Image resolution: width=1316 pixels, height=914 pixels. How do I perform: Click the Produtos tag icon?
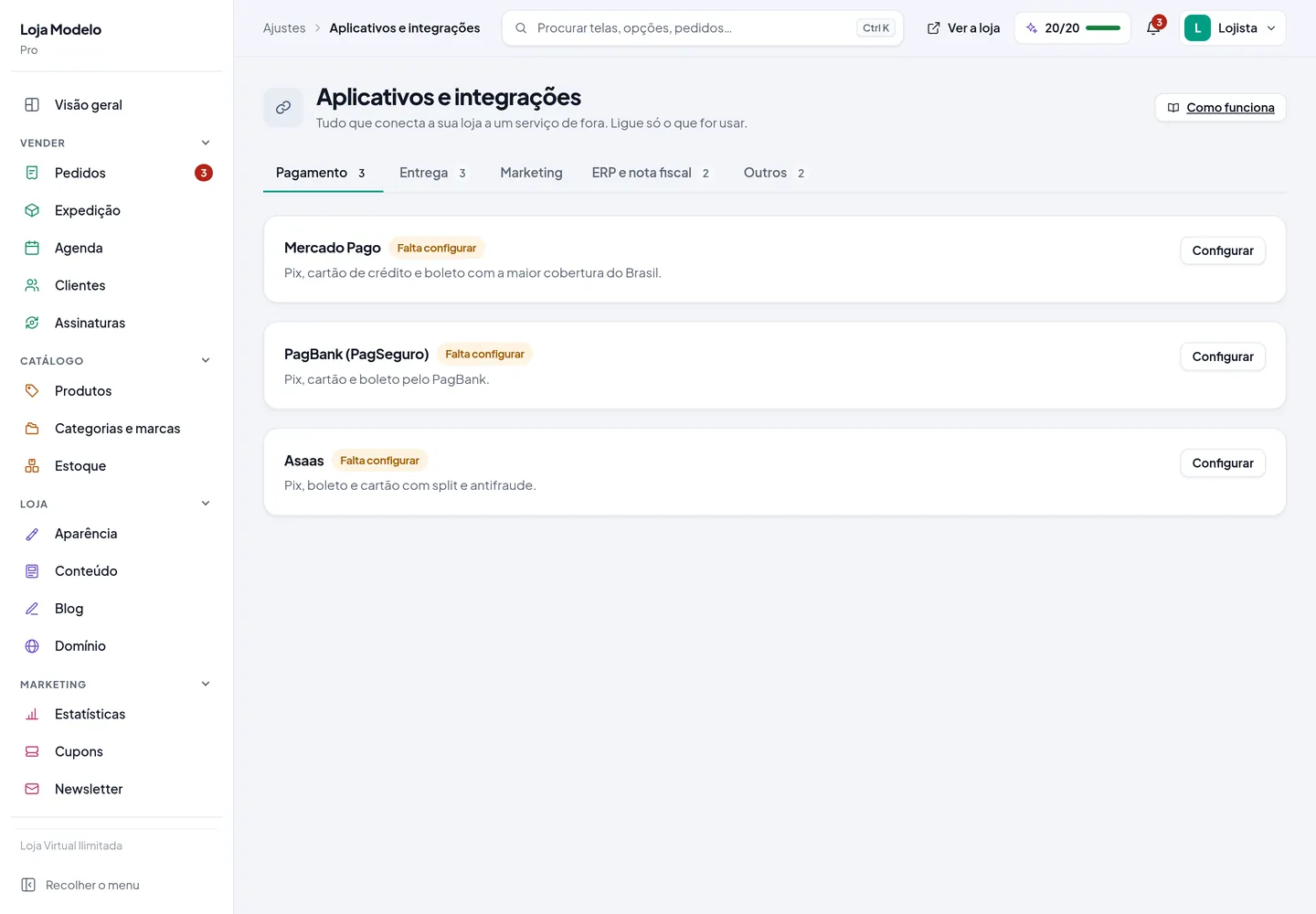pyautogui.click(x=32, y=391)
